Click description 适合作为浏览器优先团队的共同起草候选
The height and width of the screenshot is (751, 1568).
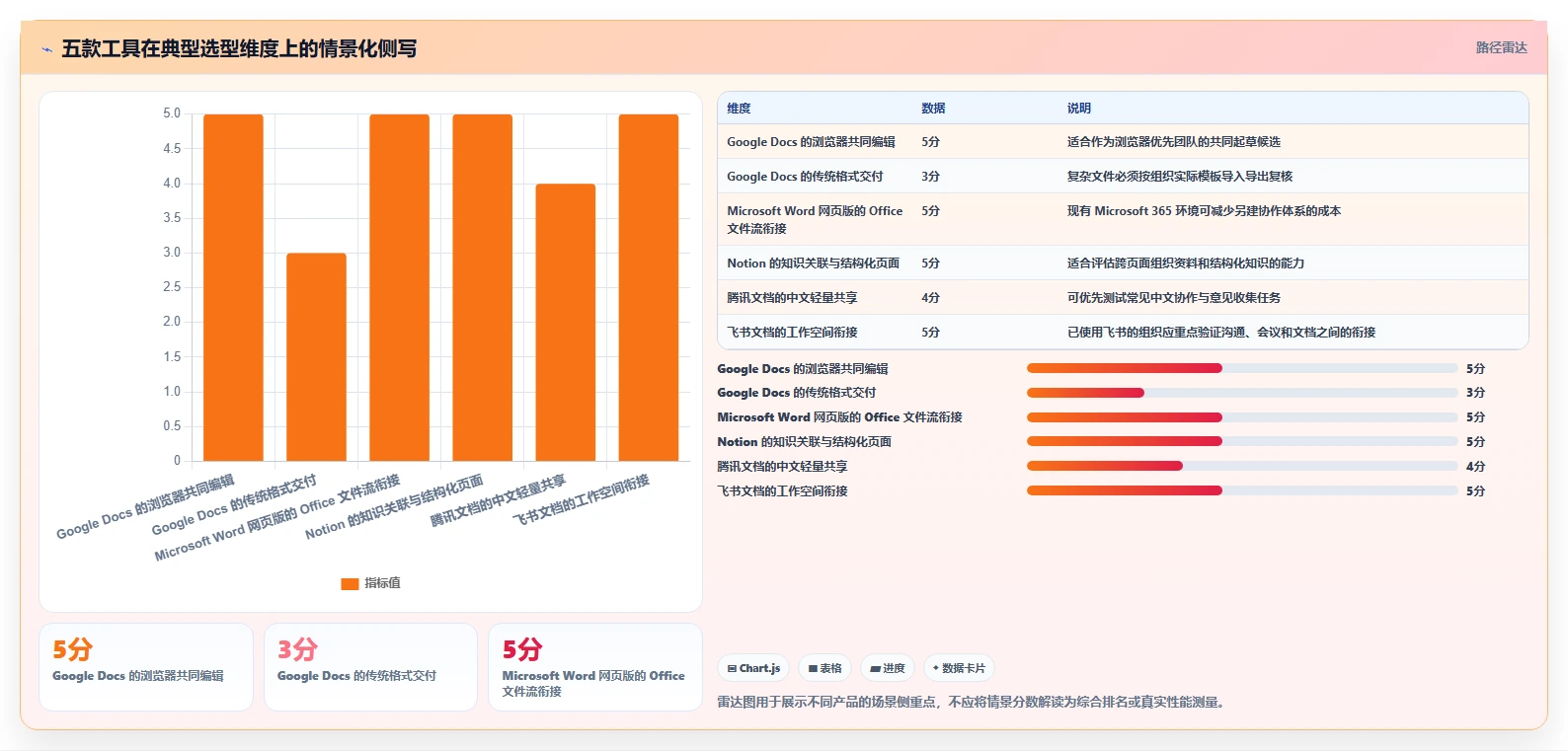coord(1173,142)
